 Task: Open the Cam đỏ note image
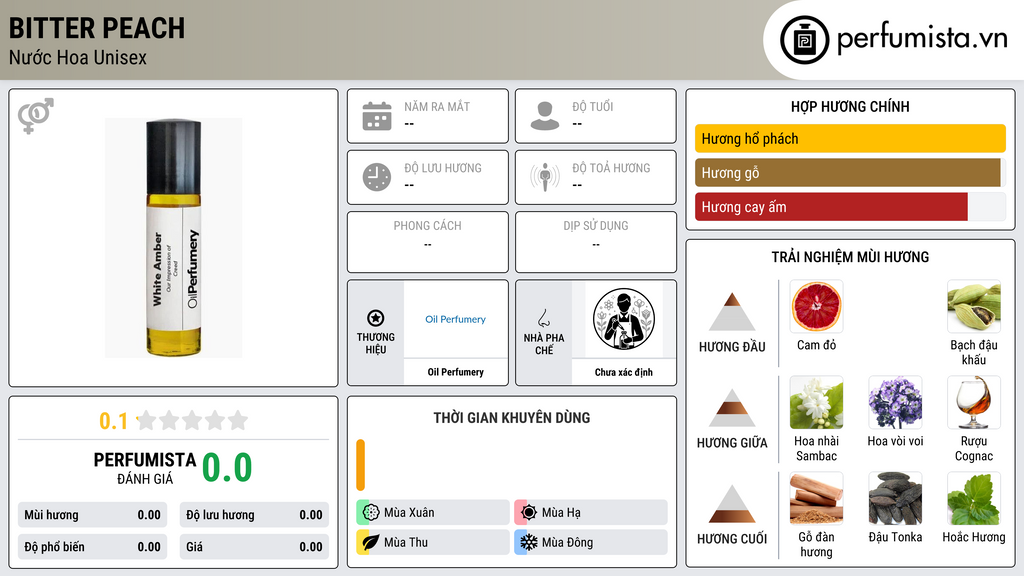[x=816, y=306]
